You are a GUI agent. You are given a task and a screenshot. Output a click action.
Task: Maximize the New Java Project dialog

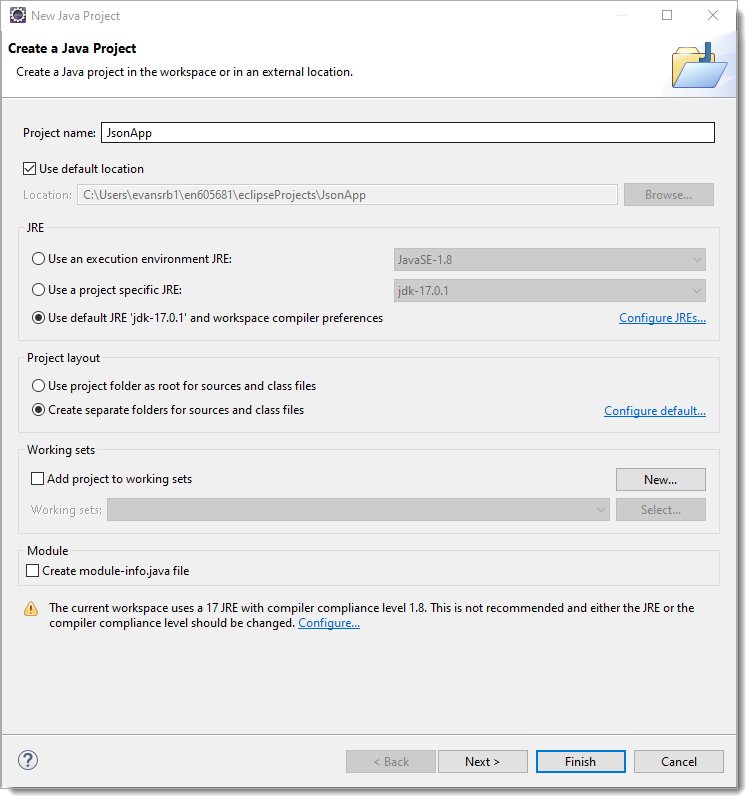(667, 15)
